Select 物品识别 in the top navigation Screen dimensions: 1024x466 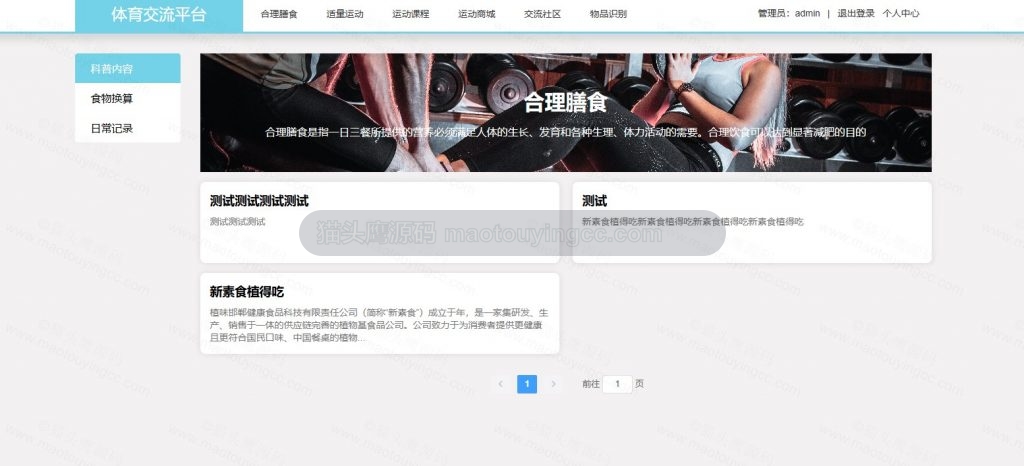608,14
